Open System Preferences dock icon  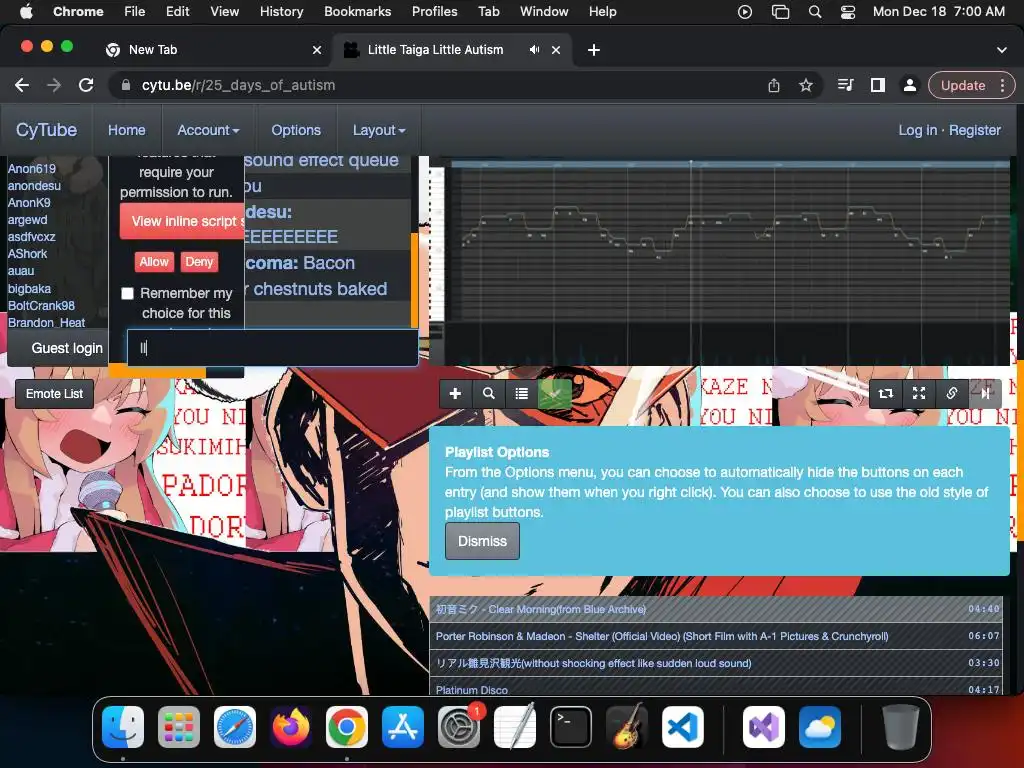458,727
